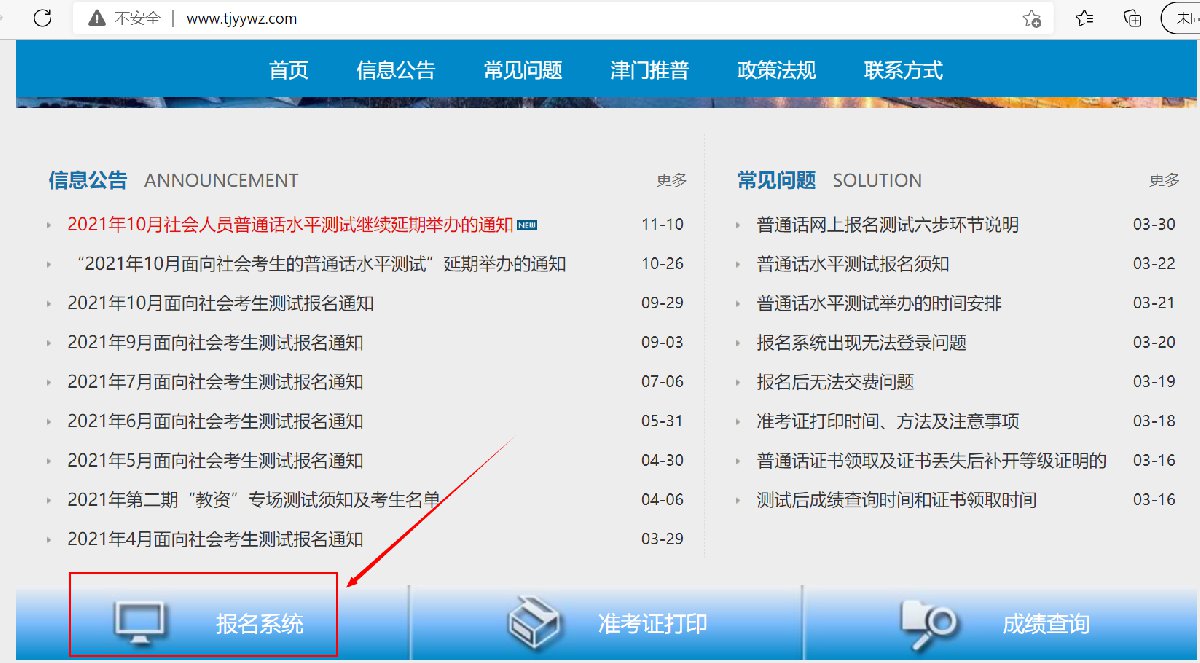Open 2021年6月面向社会考生测试报名通知
The image size is (1200, 663).
click(x=215, y=421)
